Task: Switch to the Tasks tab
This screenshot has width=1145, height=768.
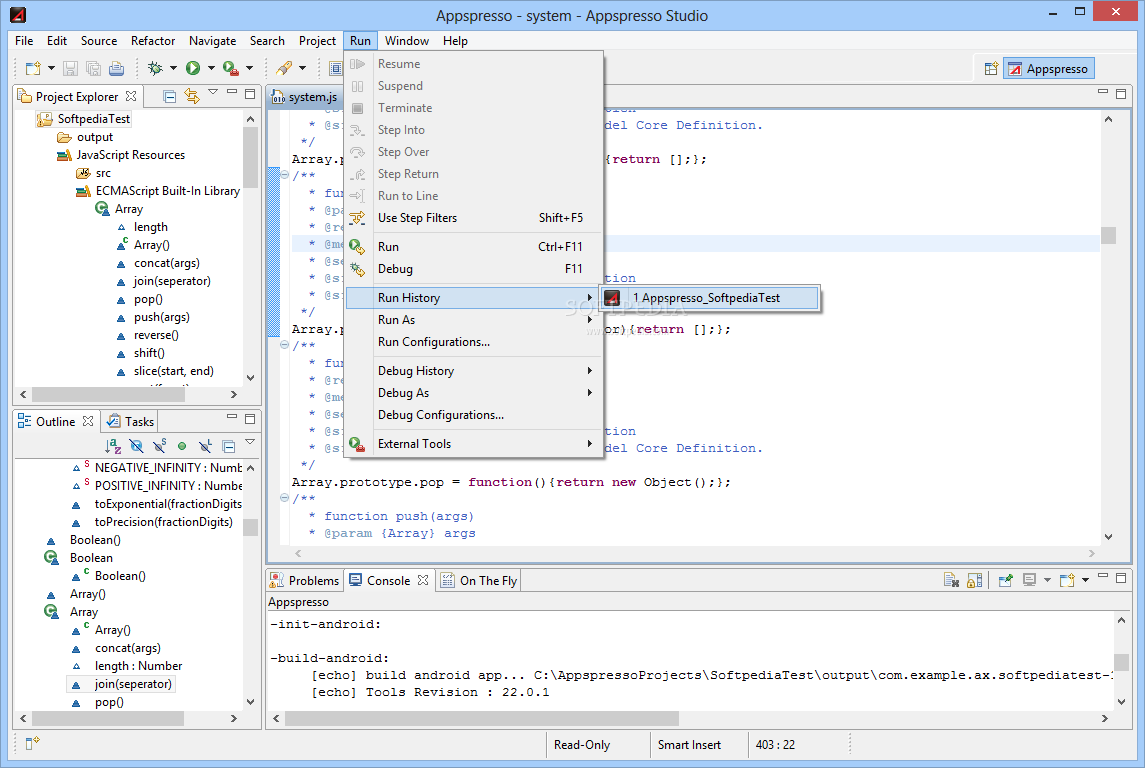Action: (130, 421)
